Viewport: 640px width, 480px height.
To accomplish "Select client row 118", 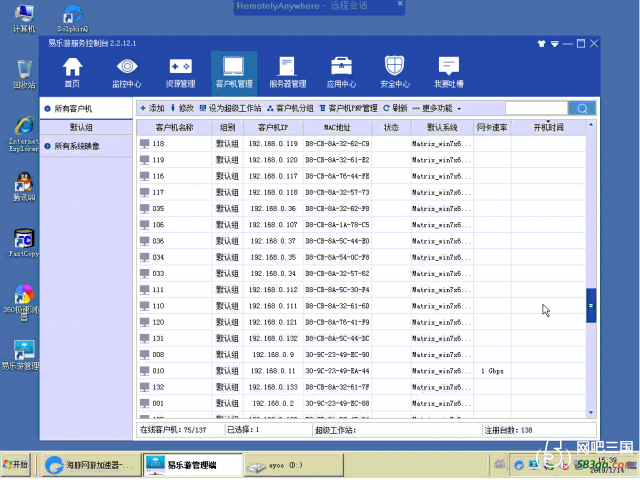I will coord(361,144).
